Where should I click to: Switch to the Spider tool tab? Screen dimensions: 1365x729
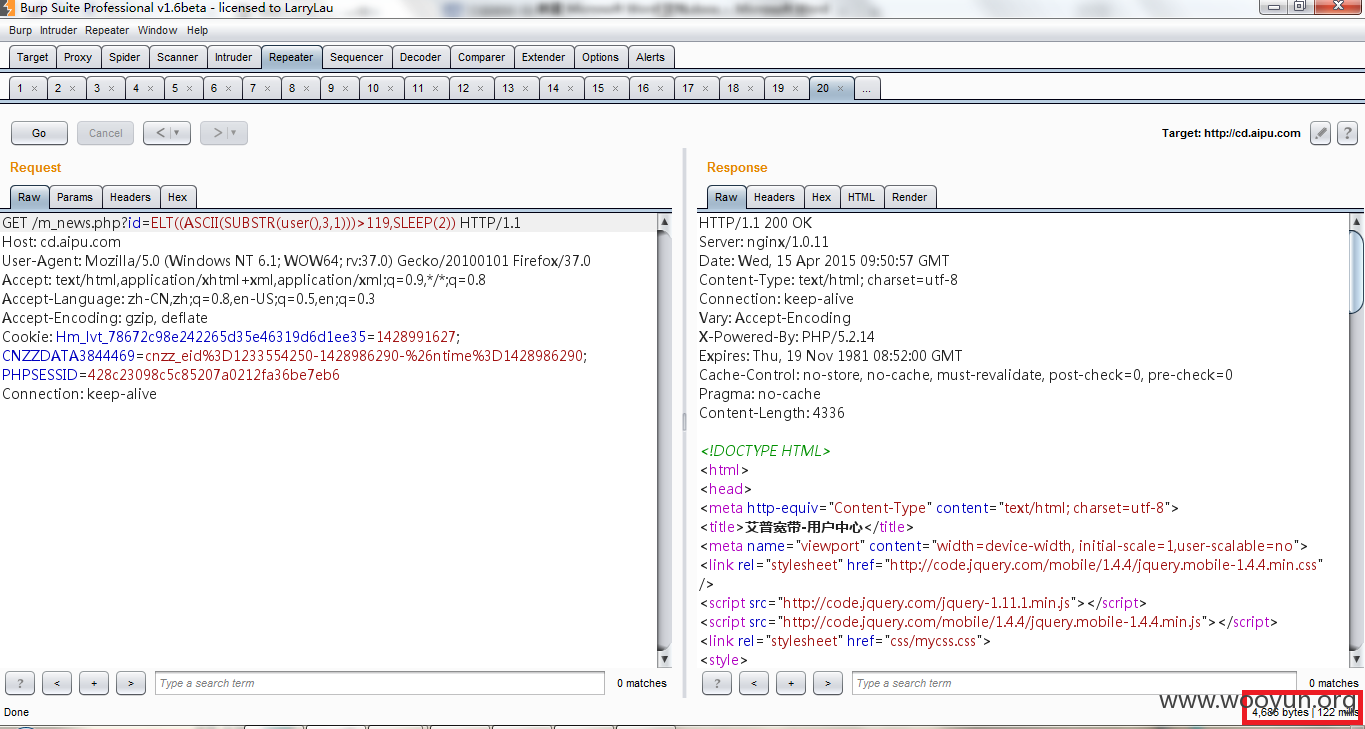(125, 57)
